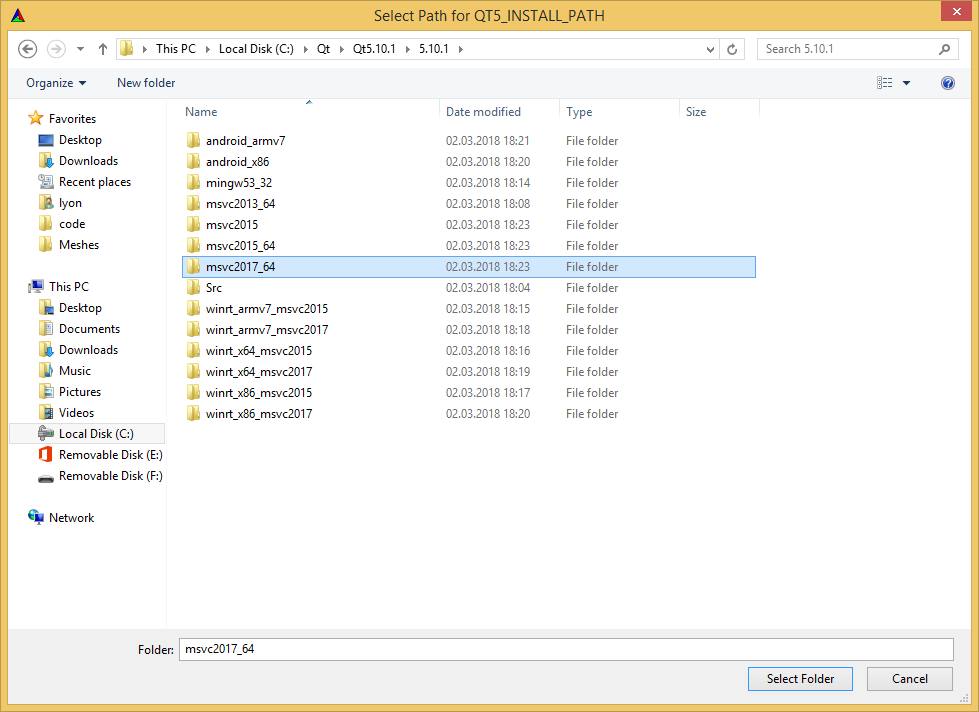Click the search magnifier icon

pos(944,48)
